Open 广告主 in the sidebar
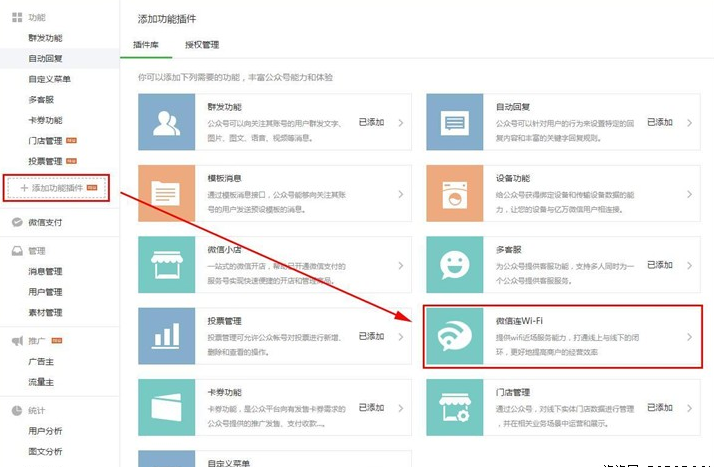714x467 pixels. tap(41, 361)
